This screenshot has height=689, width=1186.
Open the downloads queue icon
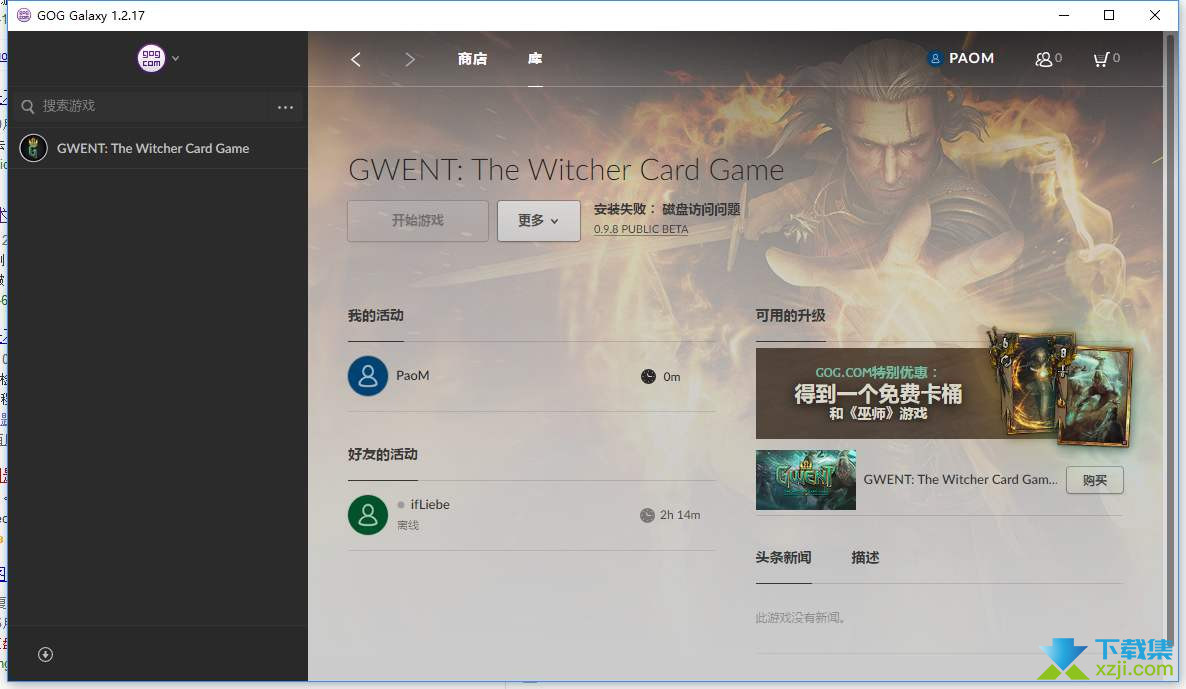(45, 654)
